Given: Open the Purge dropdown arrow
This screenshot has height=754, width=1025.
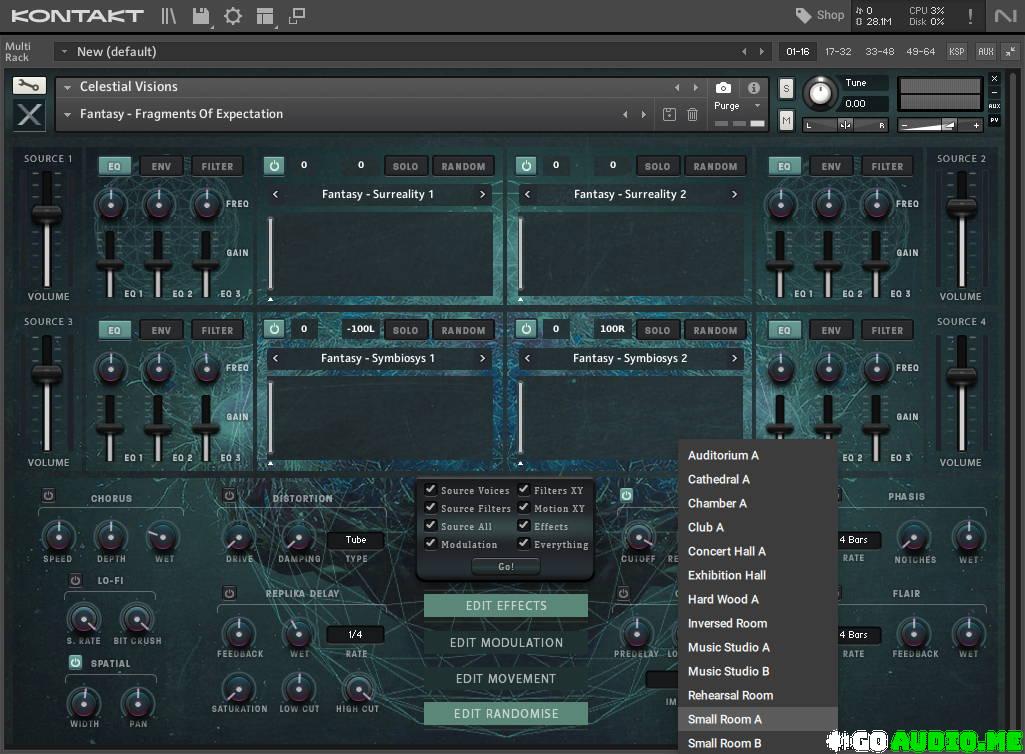Looking at the screenshot, I should 758,106.
